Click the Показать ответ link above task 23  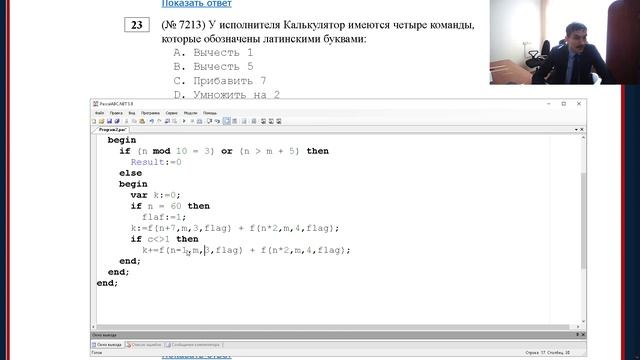(x=196, y=4)
